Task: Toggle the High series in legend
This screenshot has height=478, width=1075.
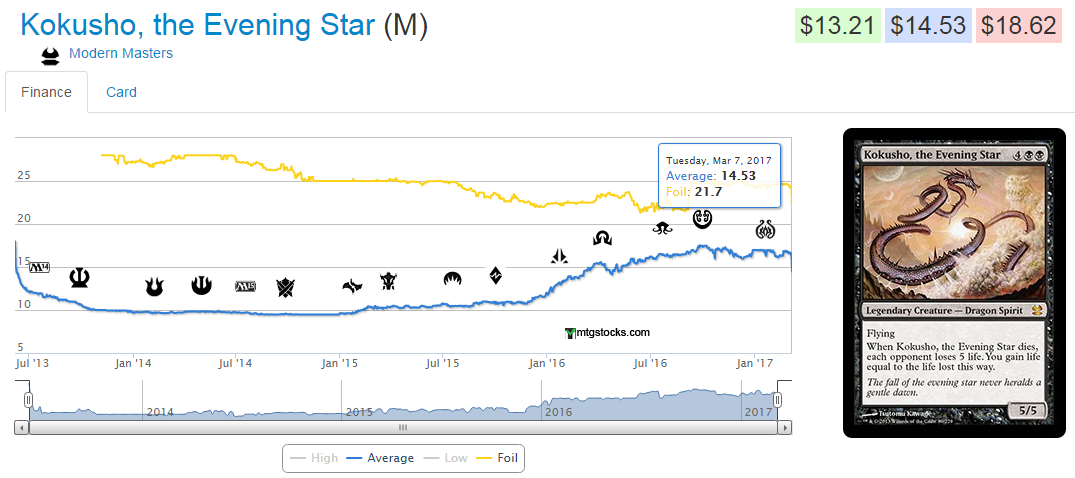Action: (314, 457)
